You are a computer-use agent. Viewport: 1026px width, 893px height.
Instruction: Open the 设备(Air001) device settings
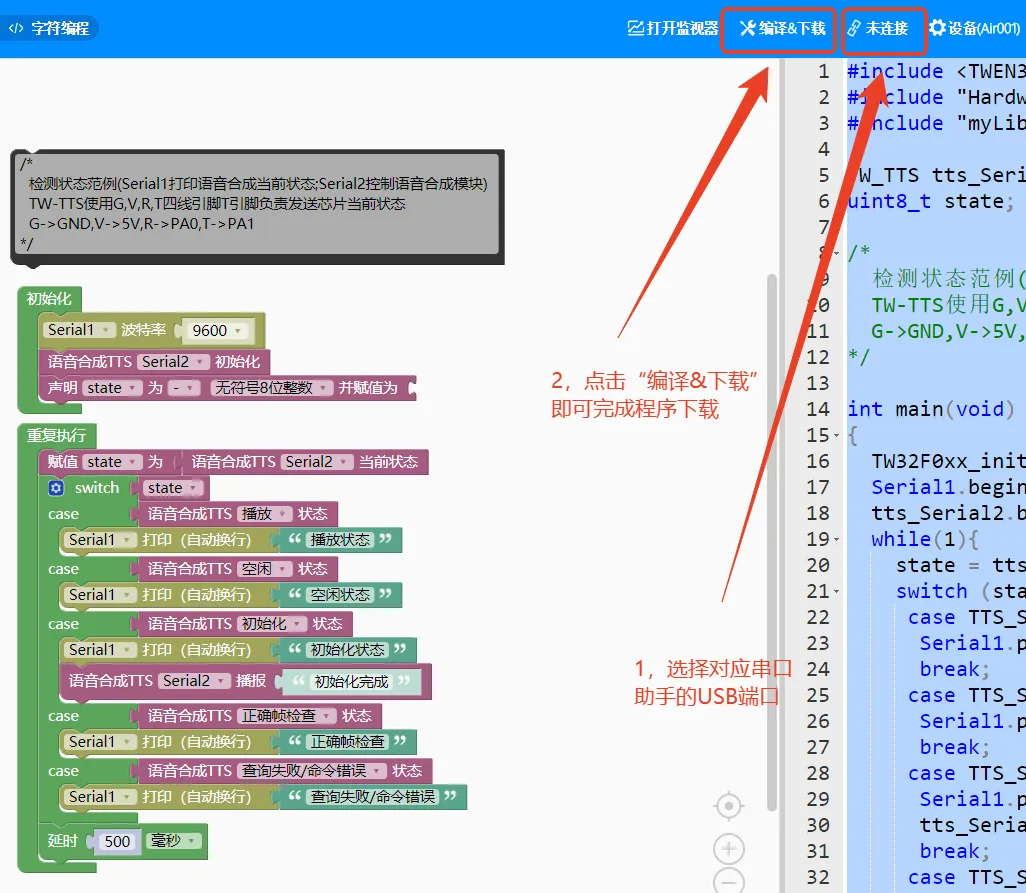tap(973, 28)
